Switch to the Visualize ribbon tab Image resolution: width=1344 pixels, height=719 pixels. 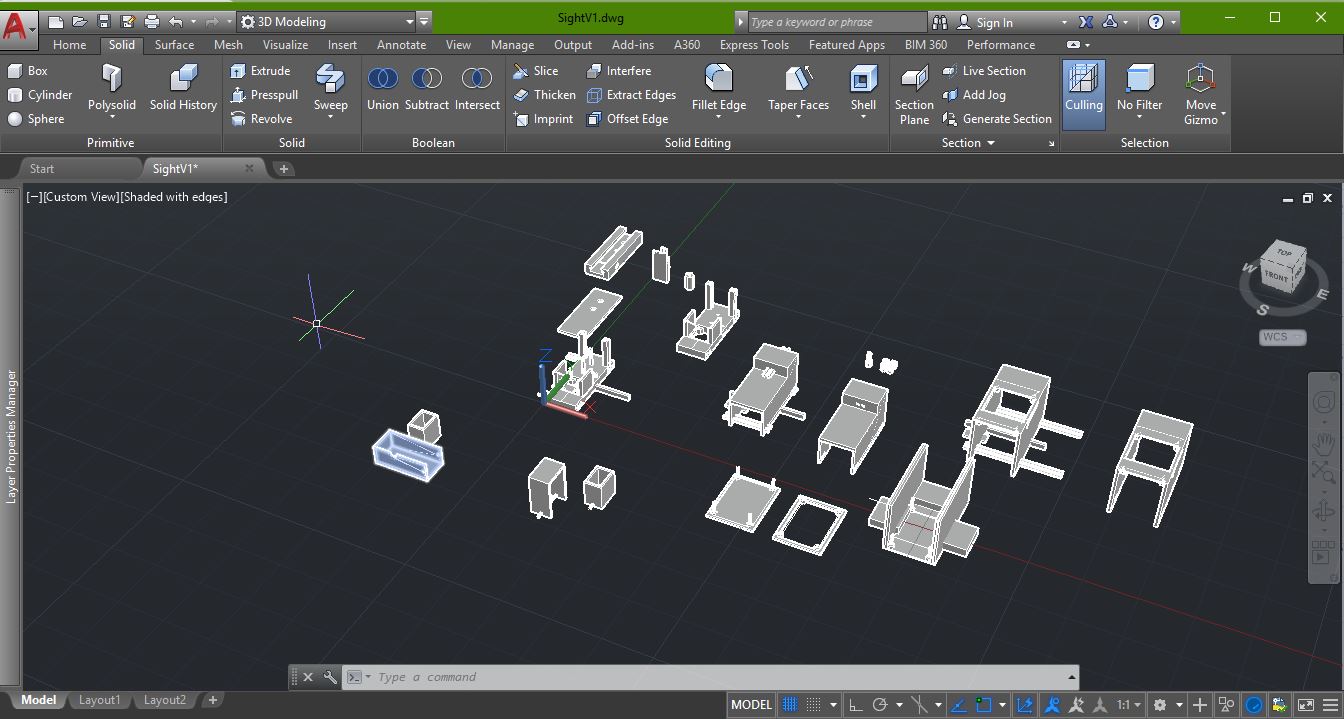pos(285,44)
